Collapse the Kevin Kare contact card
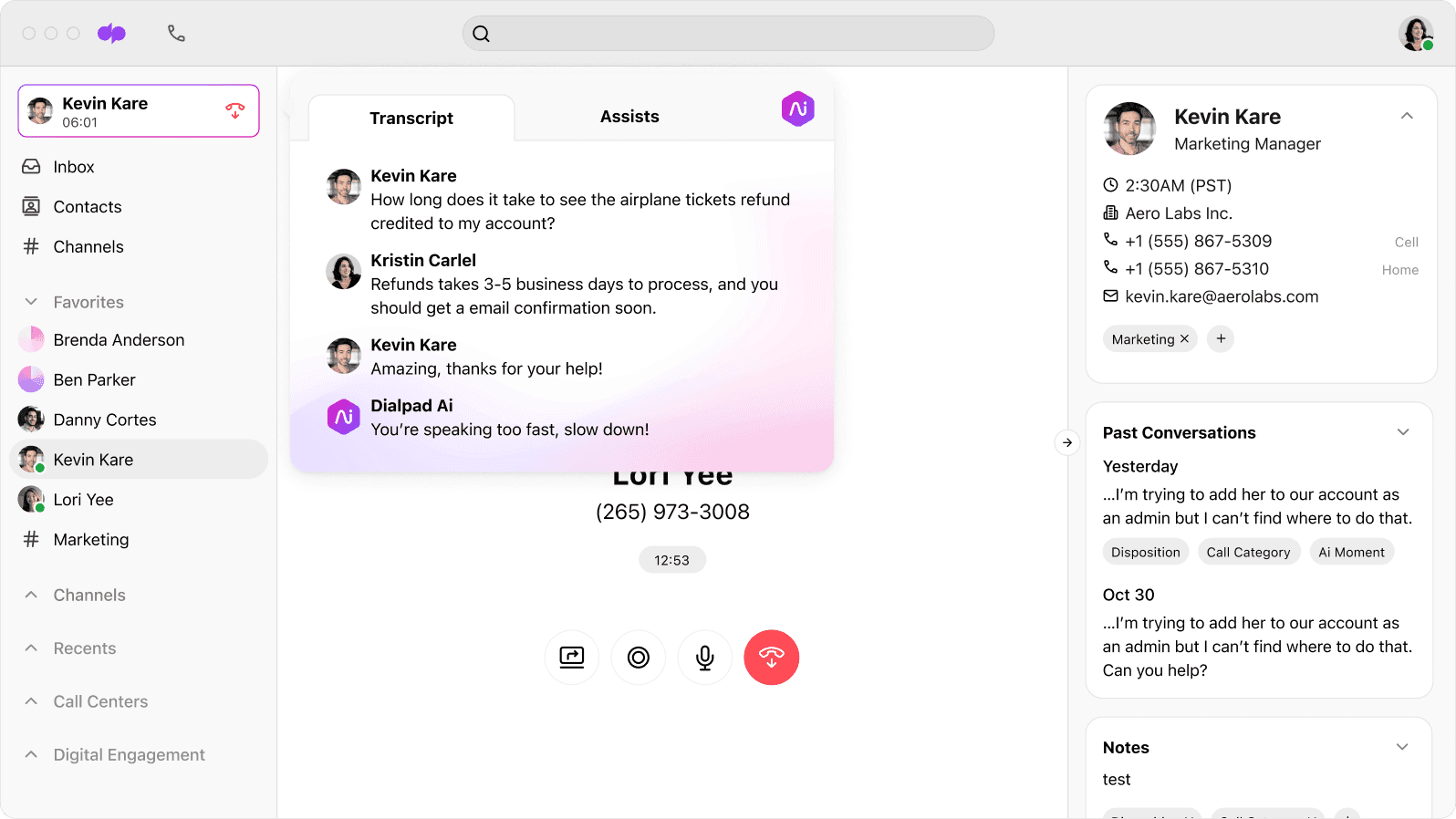 1406,116
